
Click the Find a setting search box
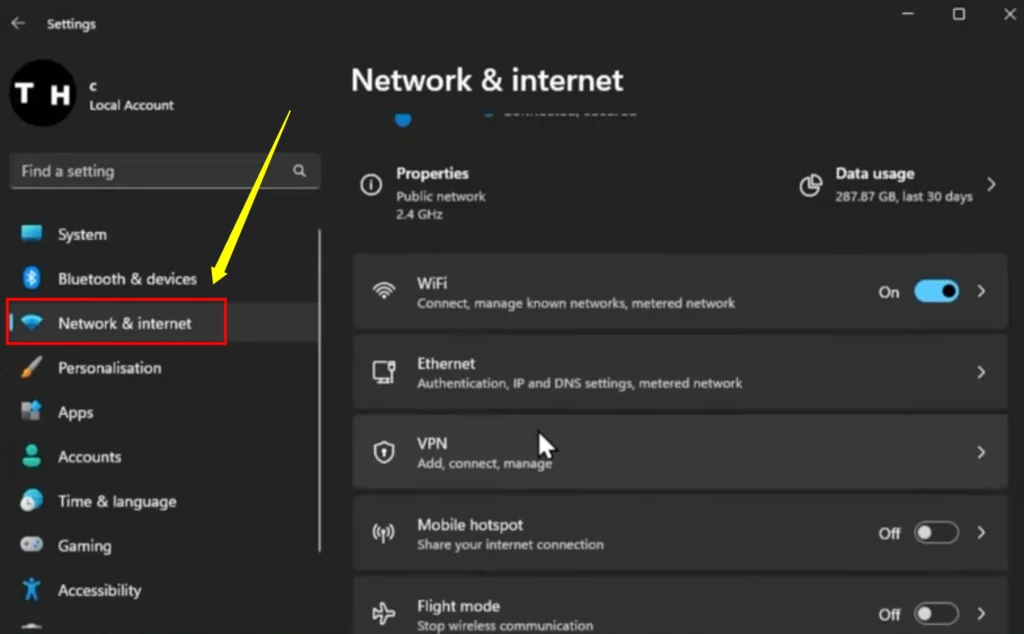tap(165, 171)
